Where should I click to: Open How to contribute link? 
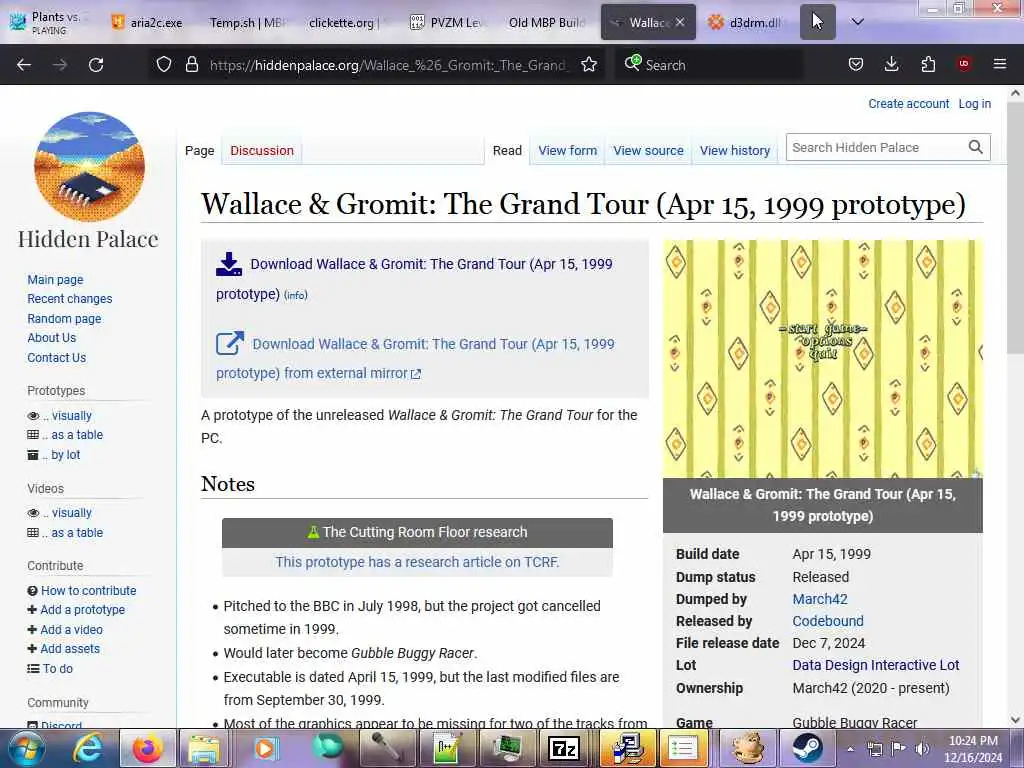[x=88, y=590]
